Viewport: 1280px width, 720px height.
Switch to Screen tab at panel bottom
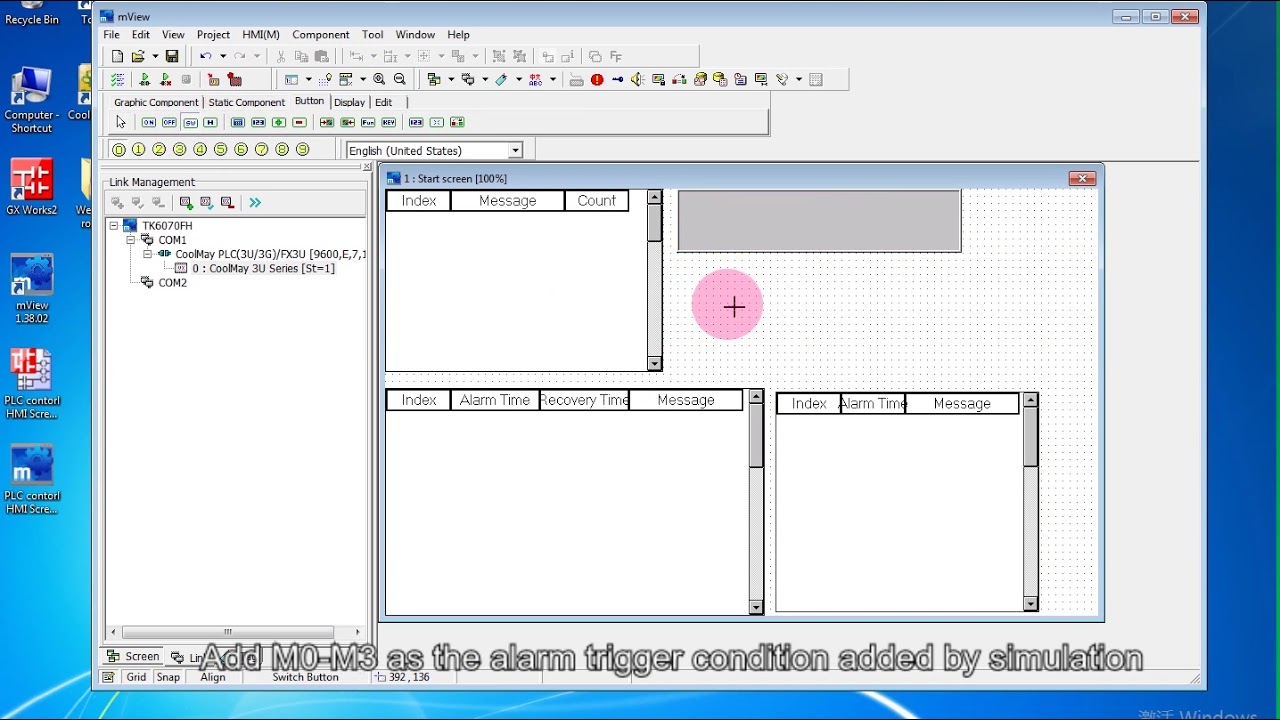click(133, 657)
